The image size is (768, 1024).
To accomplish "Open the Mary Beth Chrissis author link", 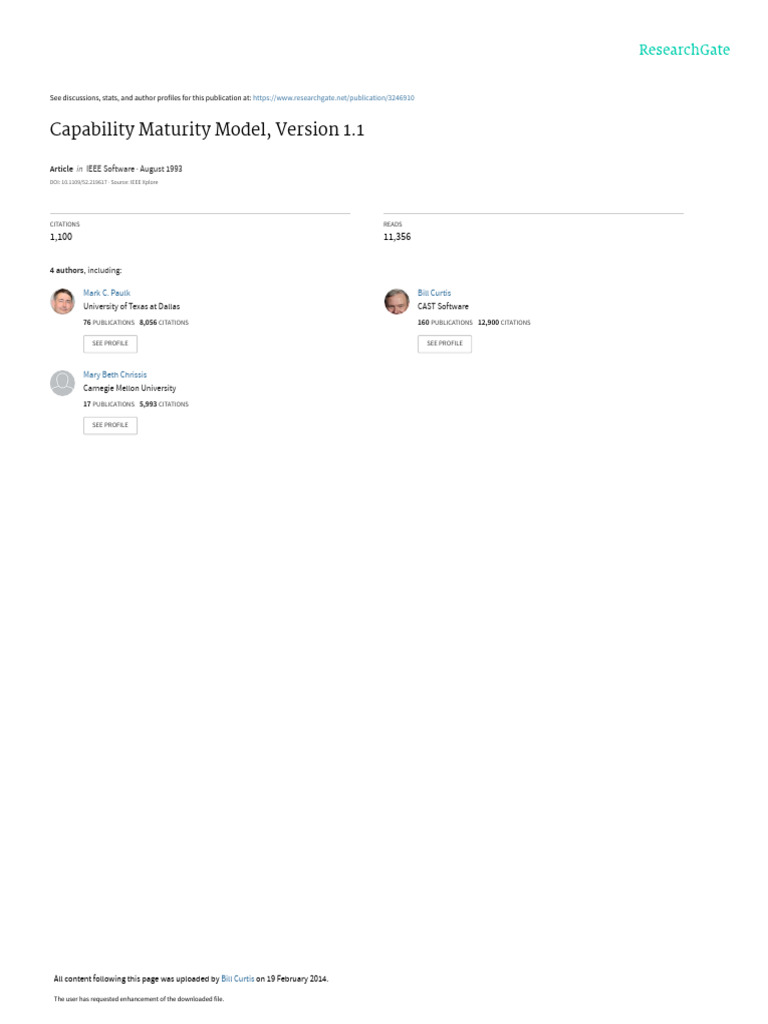I will [115, 374].
